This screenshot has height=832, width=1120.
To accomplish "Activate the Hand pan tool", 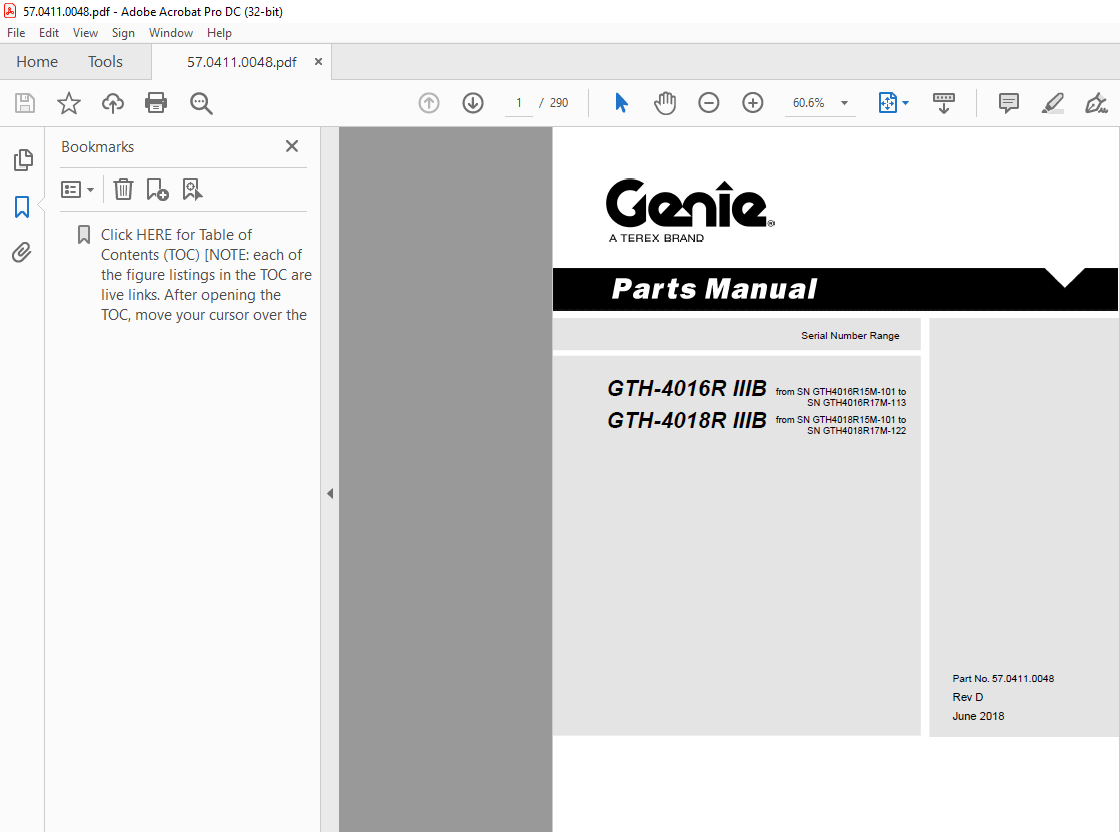I will (664, 103).
